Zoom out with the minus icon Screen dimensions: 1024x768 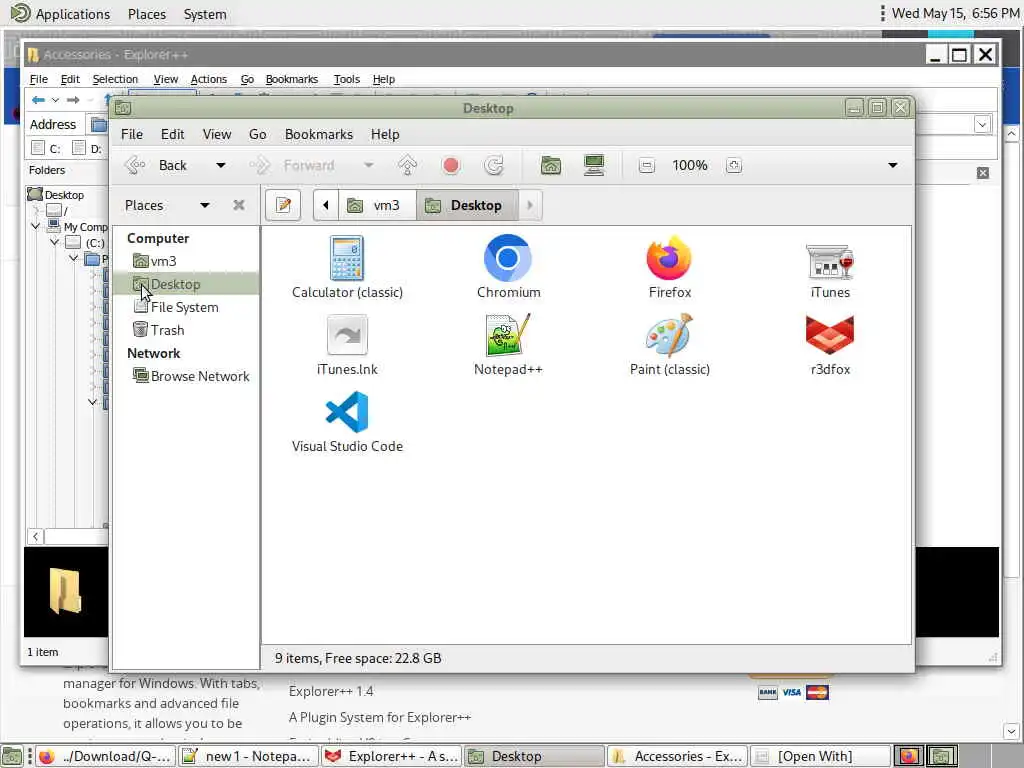[x=647, y=166]
